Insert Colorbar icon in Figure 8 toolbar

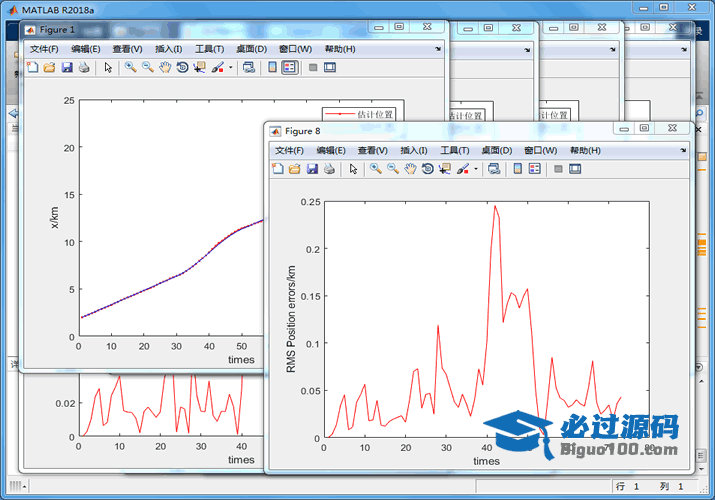click(518, 169)
